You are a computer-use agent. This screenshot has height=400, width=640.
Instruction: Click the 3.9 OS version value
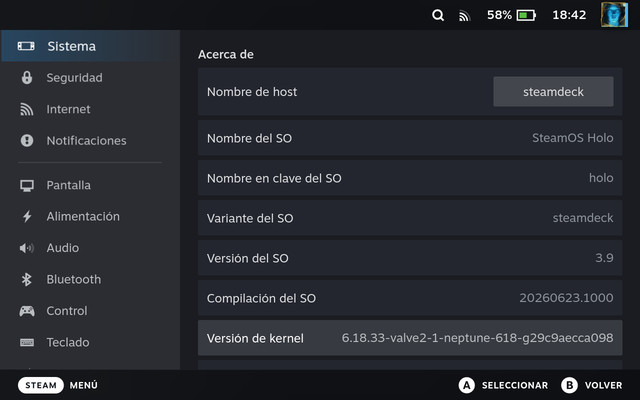pos(604,258)
